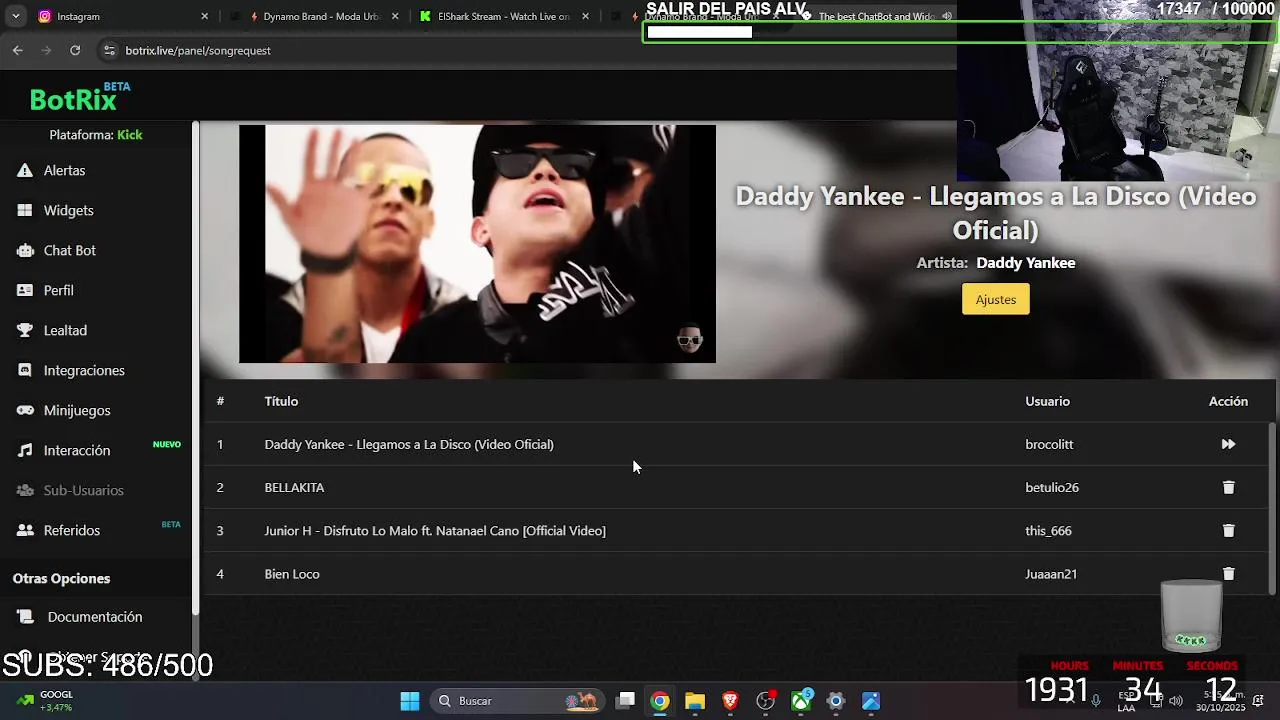
Task: Open the gear settings app on taskbar
Action: (x=836, y=701)
